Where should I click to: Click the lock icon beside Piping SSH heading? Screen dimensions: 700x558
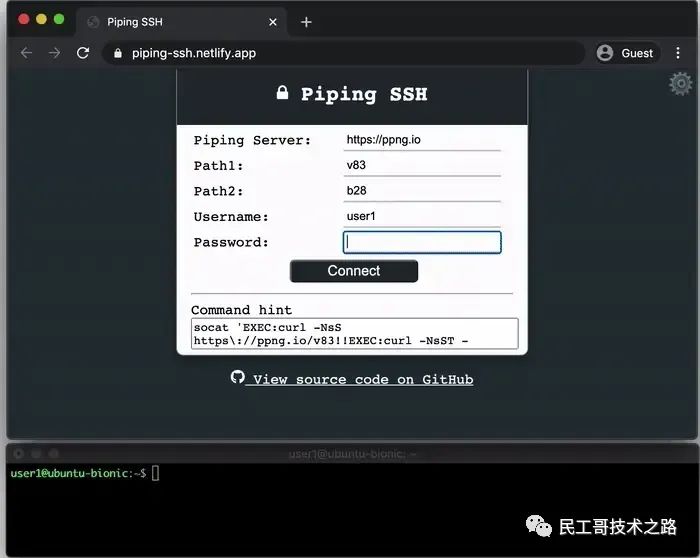coord(282,93)
